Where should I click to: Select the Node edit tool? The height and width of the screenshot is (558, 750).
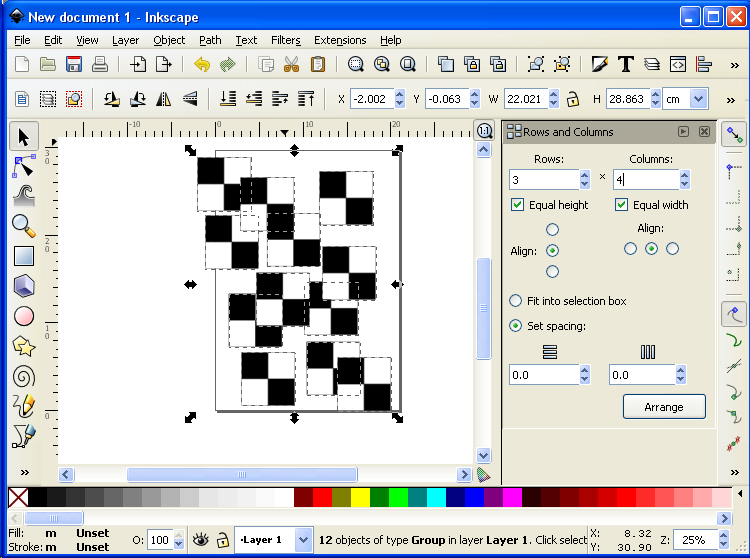[23, 166]
